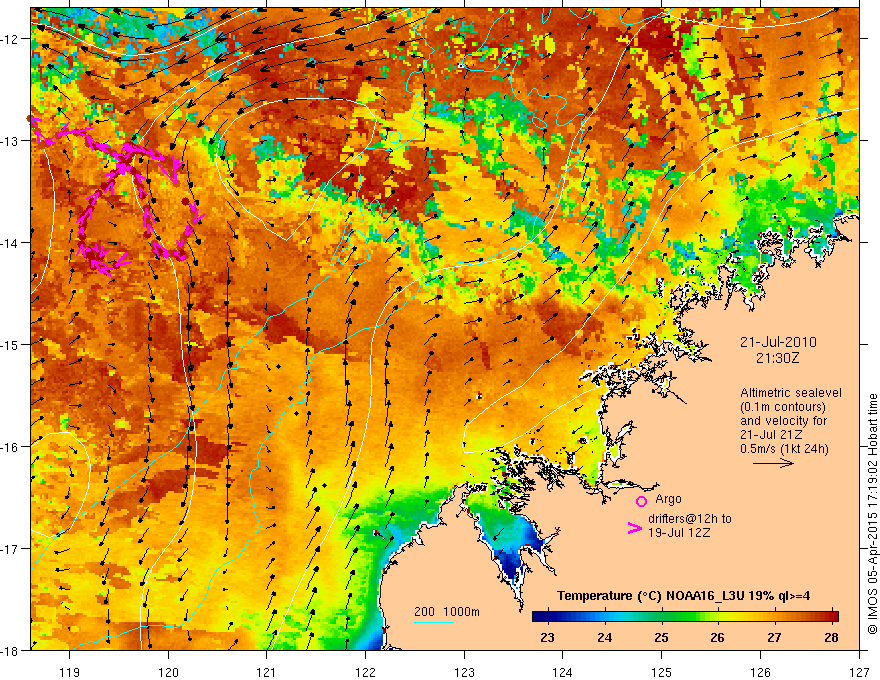Click colorbar tick label 25
The height and width of the screenshot is (680, 880).
[661, 637]
